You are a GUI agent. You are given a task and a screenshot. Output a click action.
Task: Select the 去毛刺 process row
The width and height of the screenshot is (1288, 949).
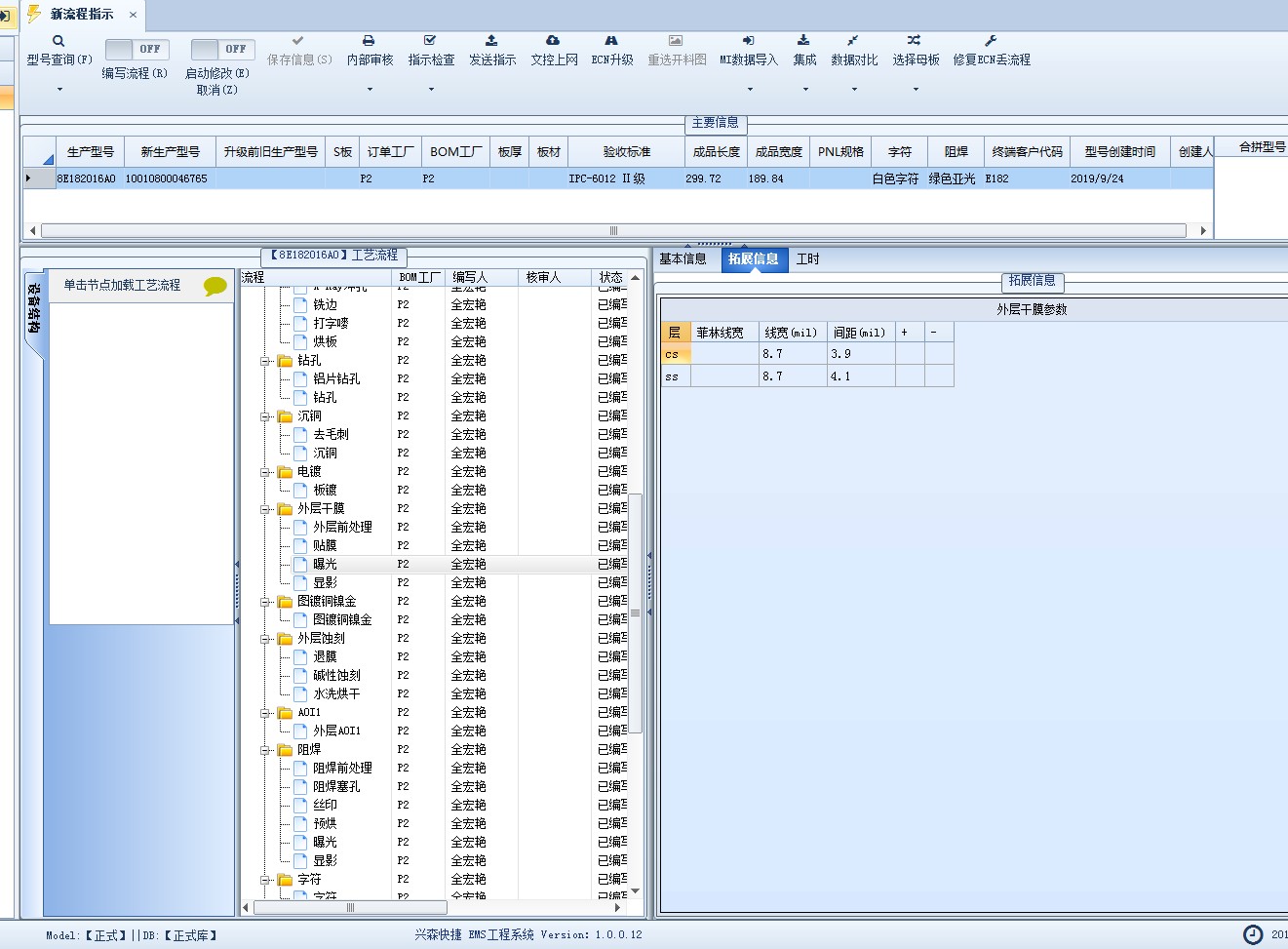click(x=435, y=435)
